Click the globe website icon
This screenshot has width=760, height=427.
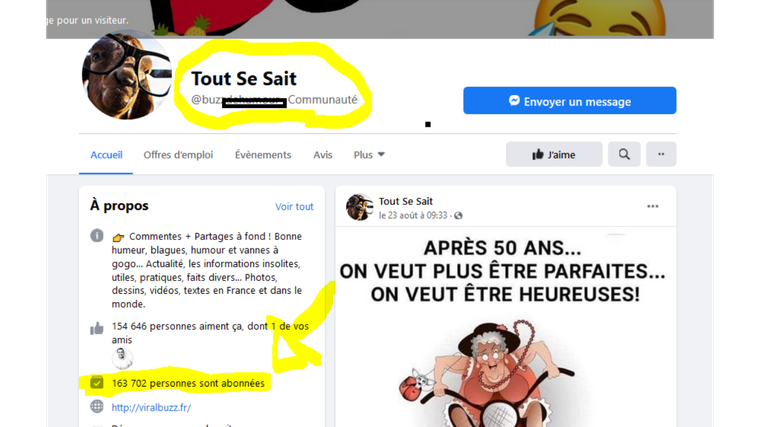coord(97,406)
